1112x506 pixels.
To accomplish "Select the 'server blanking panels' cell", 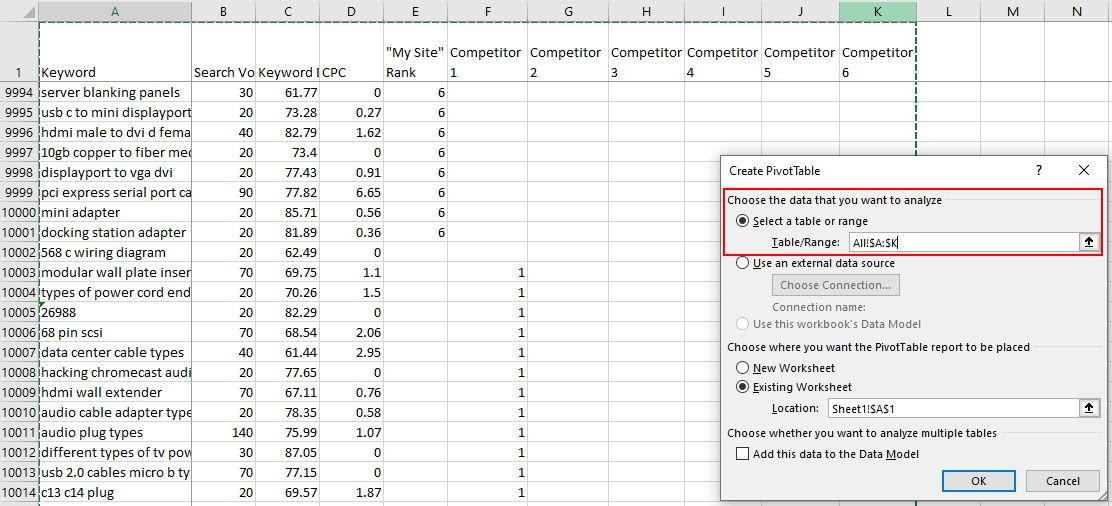I will (115, 92).
